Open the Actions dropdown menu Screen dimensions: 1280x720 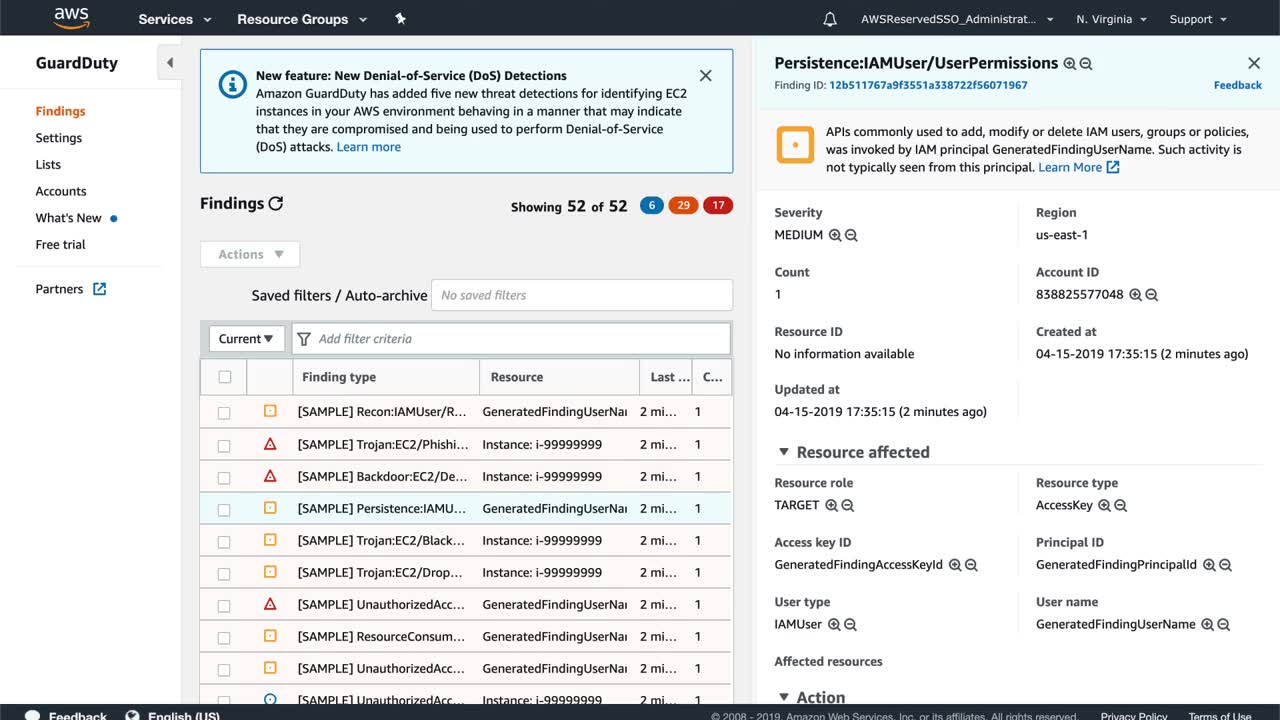(250, 254)
